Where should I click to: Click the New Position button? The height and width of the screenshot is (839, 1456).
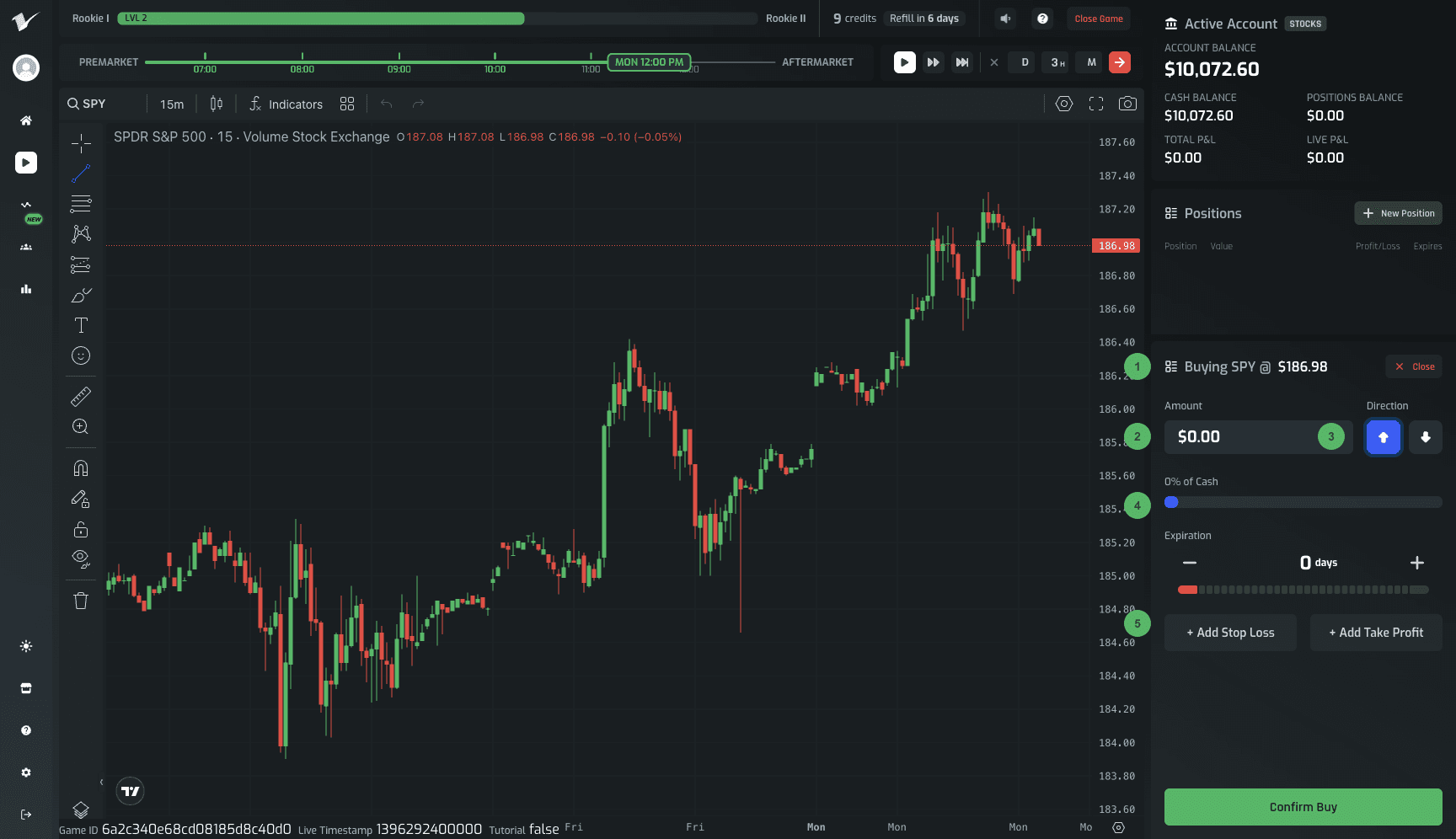coord(1398,213)
